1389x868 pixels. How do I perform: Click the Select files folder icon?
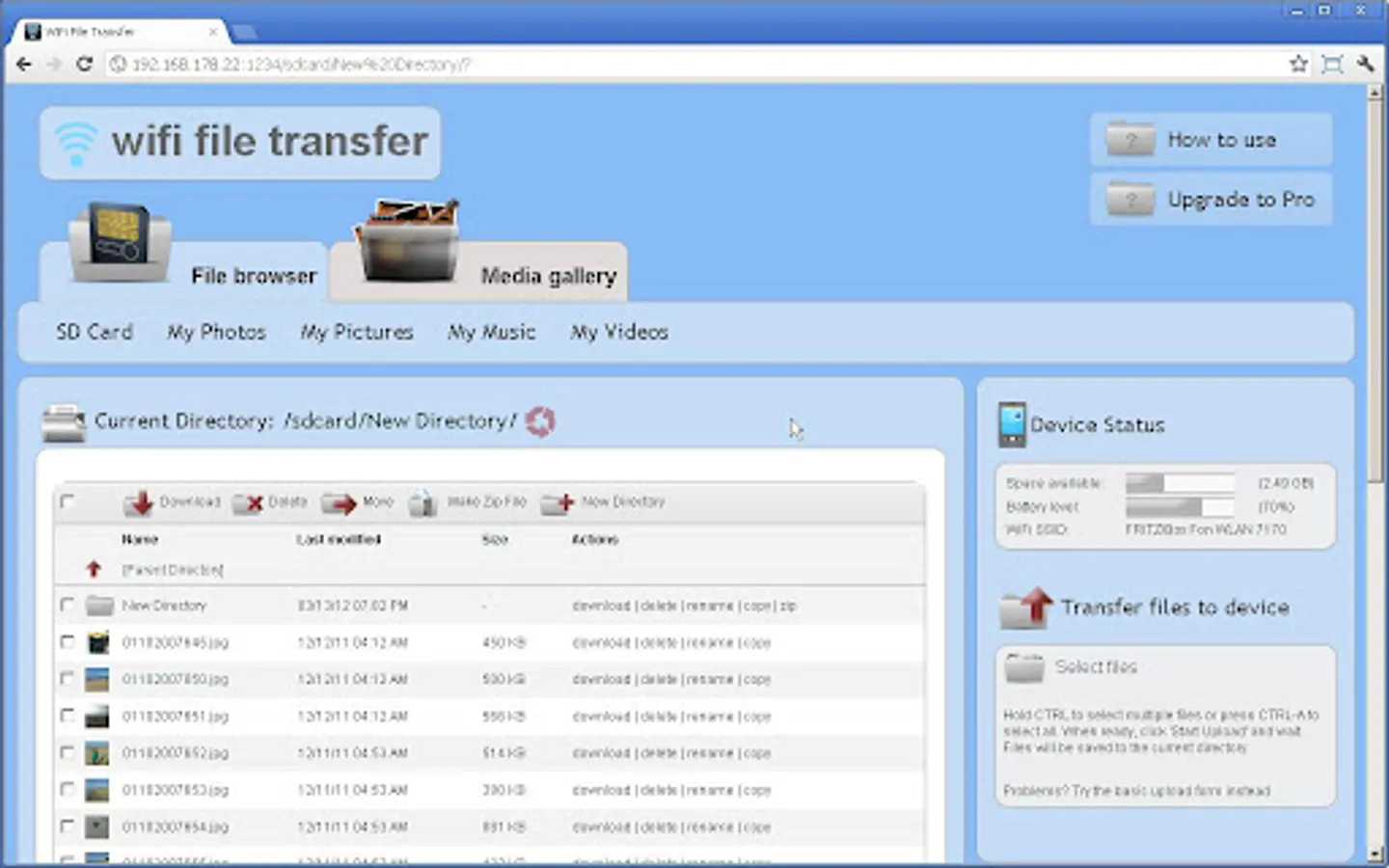click(1024, 666)
